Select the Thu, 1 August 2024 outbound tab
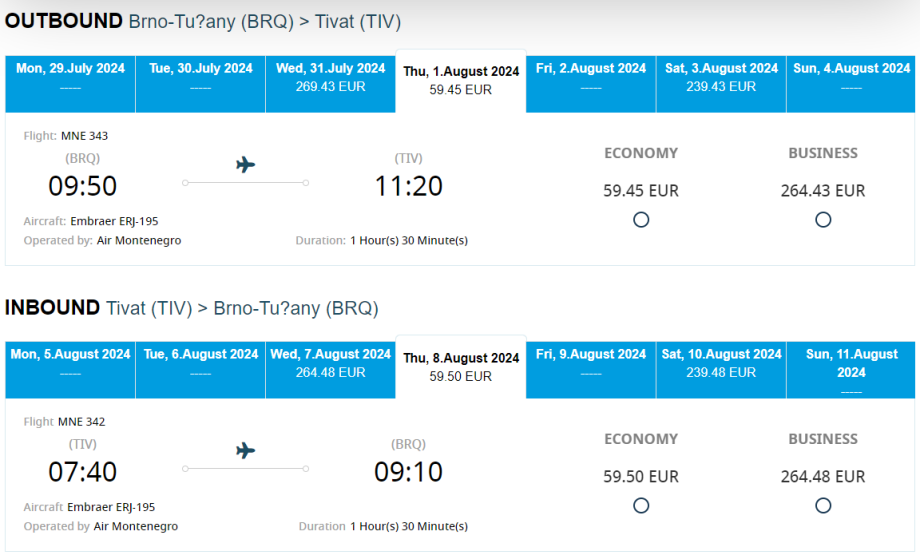 [461, 80]
